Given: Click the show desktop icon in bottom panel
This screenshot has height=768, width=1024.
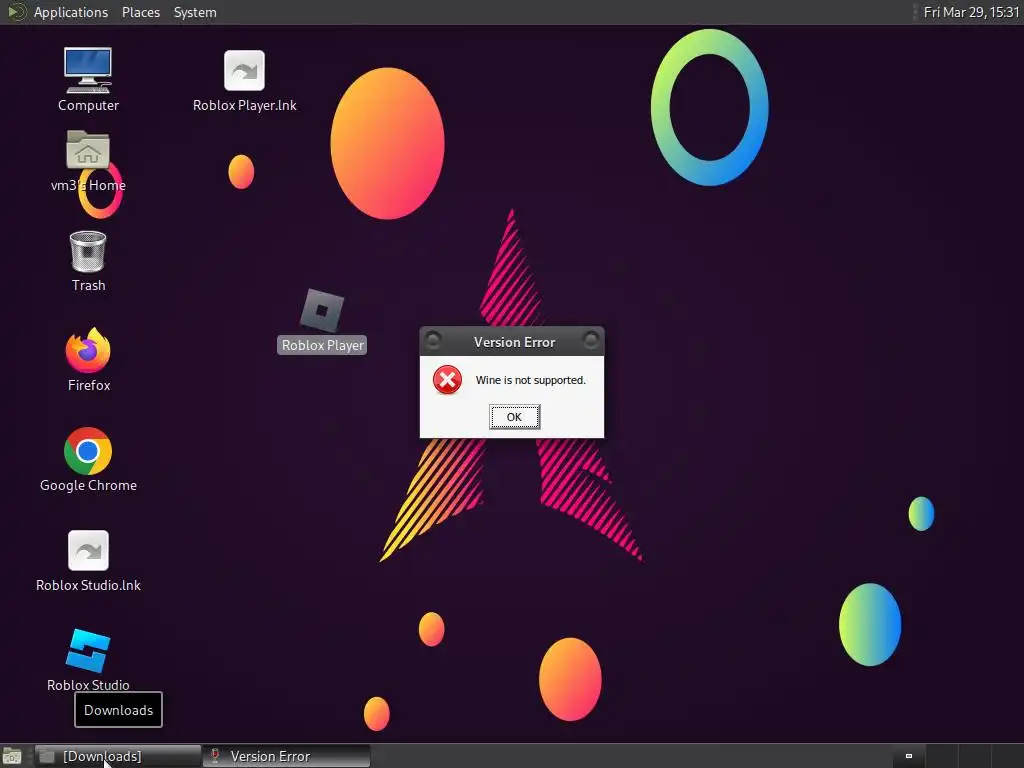Looking at the screenshot, I should click(12, 756).
